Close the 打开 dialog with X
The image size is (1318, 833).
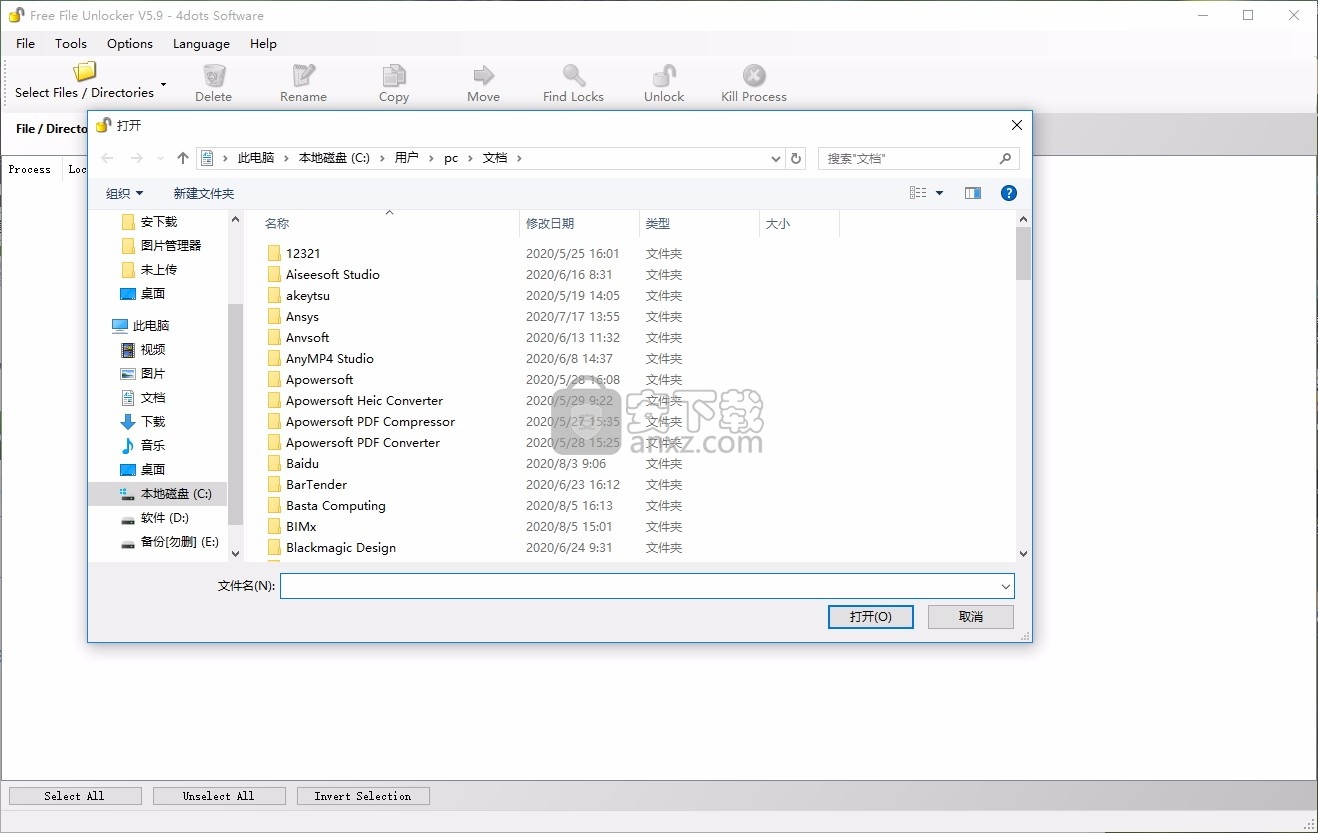[x=1016, y=125]
